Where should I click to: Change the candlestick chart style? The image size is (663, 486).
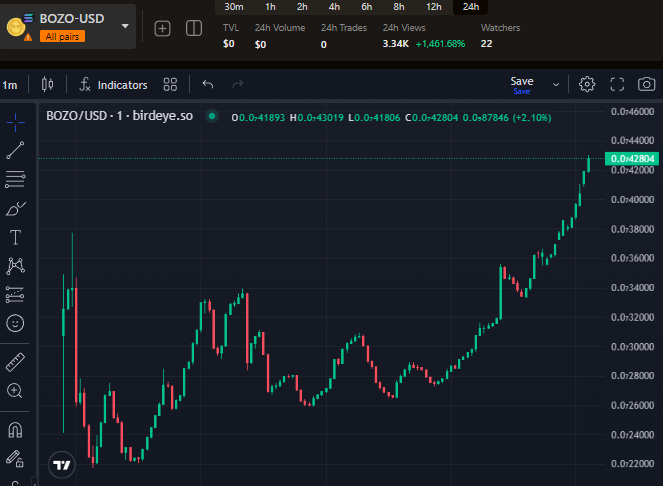(x=47, y=85)
